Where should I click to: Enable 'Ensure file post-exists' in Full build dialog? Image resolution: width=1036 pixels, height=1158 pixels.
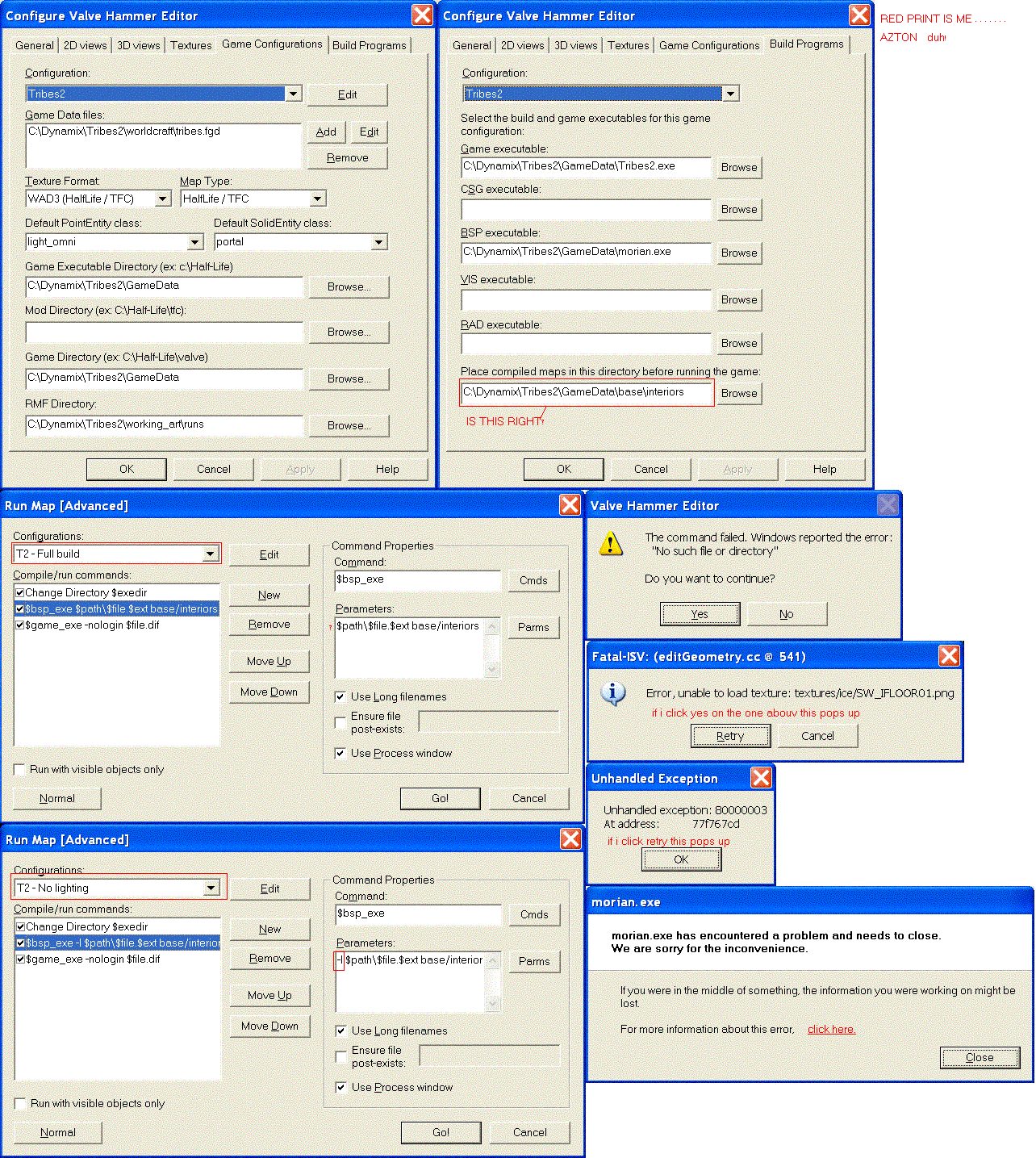pos(340,722)
